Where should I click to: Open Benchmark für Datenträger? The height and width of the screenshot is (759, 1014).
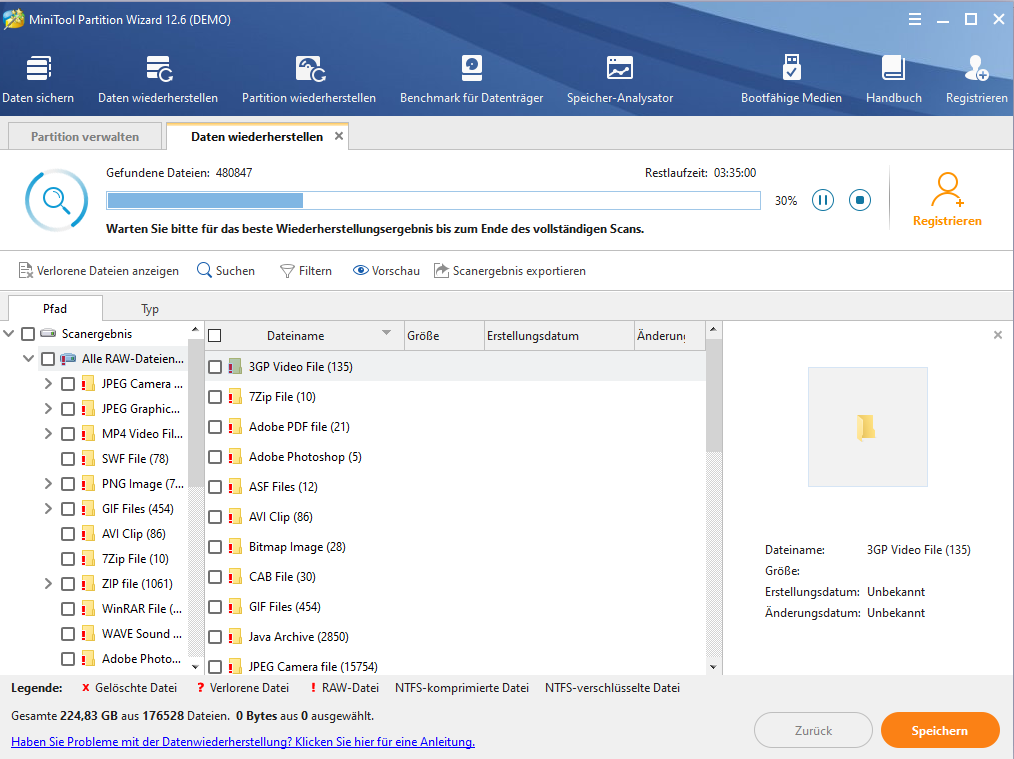[471, 80]
